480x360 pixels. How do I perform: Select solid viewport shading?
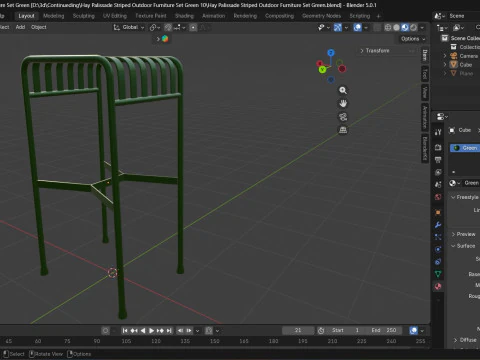[396, 27]
